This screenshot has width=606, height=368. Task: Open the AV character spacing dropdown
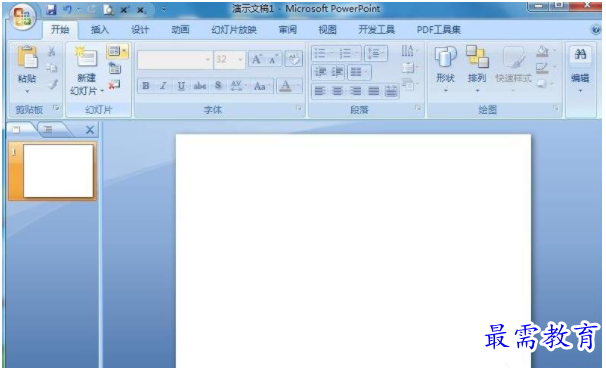tap(238, 86)
